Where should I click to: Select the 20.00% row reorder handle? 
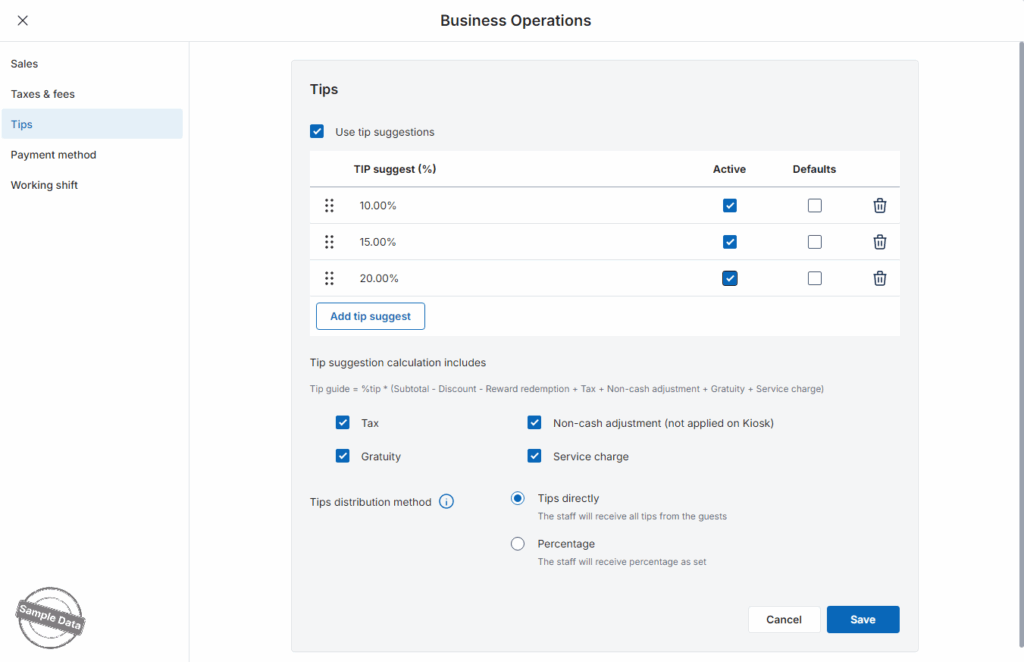coord(329,278)
